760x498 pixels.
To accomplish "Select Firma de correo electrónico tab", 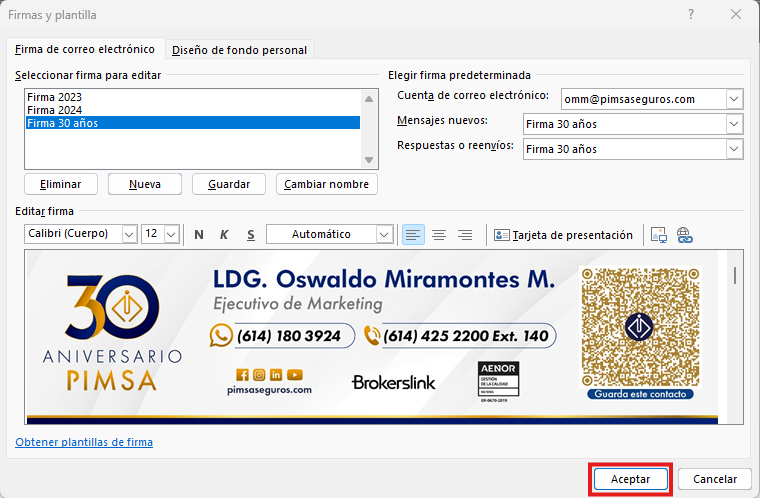I will 85,49.
